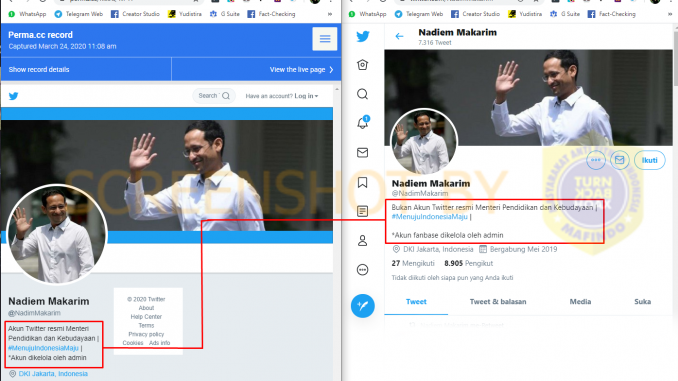678x381 pixels.
Task: Open Lists icon in Twitter sidebar
Action: [x=362, y=211]
